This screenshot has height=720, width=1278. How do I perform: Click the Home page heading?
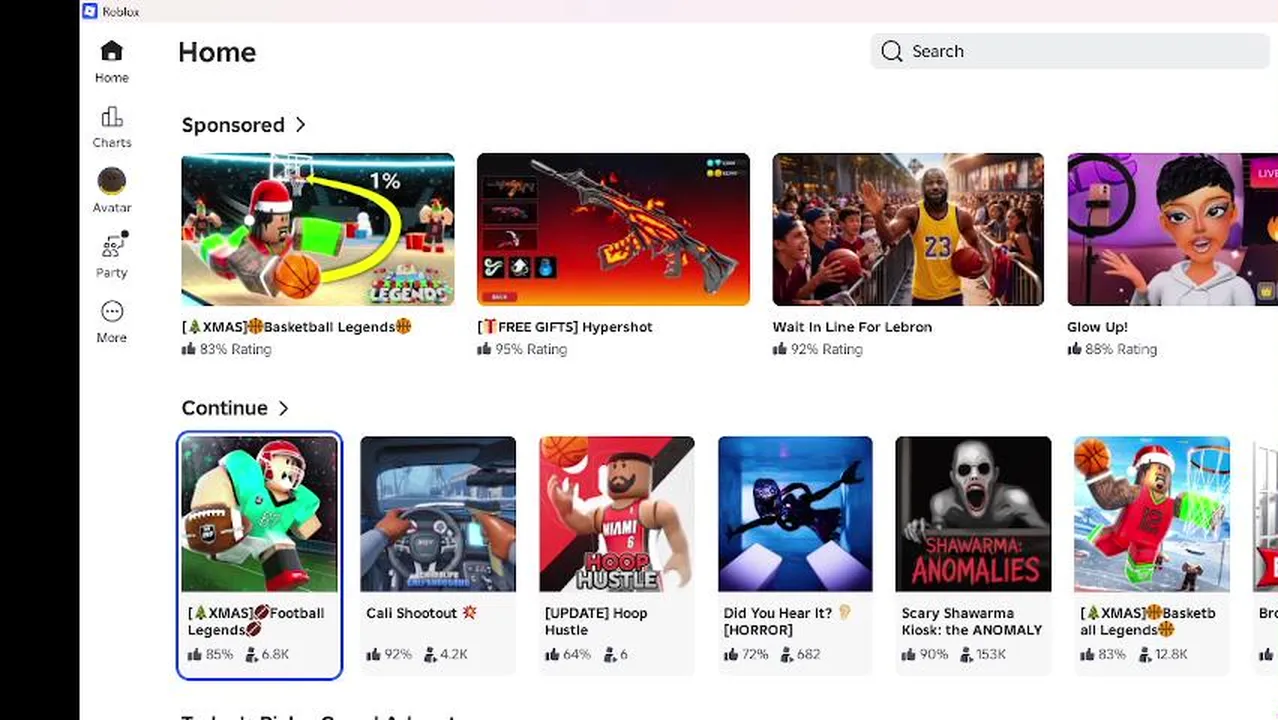point(217,52)
